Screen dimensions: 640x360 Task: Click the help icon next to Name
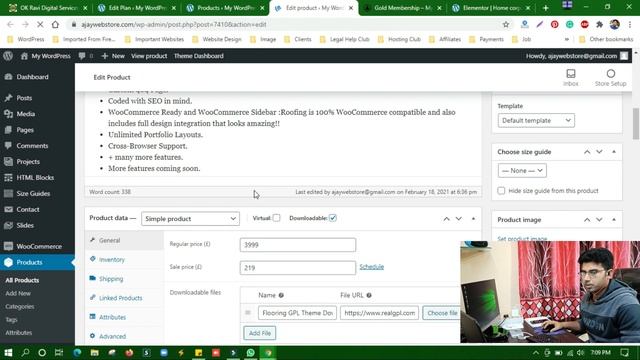[x=281, y=295]
